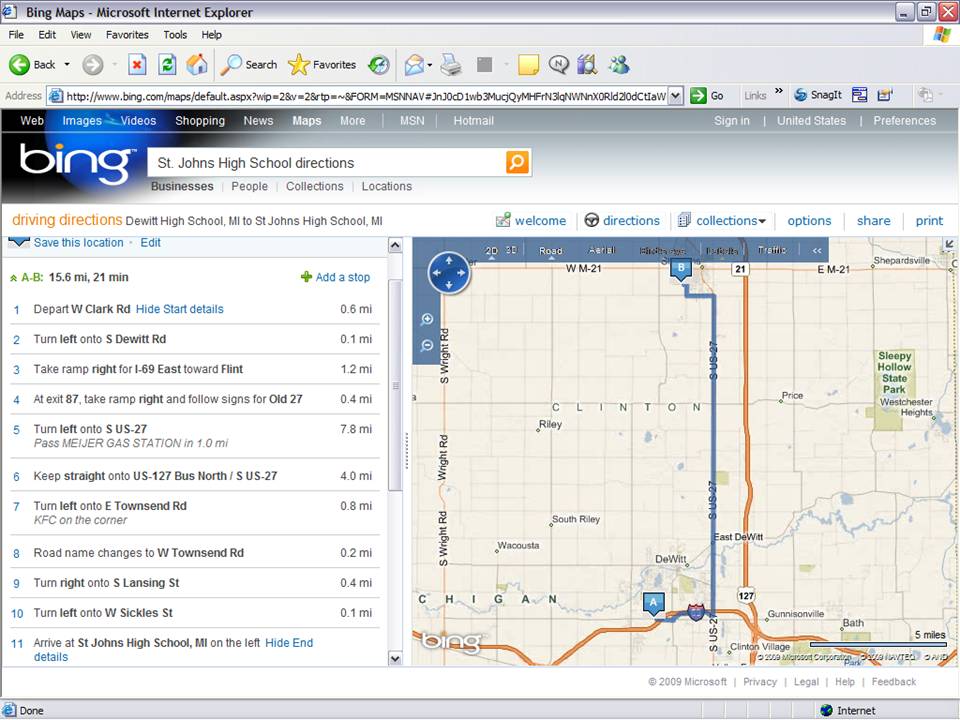Image resolution: width=960 pixels, height=720 pixels.
Task: Switch map to 3D mode
Action: [x=511, y=250]
